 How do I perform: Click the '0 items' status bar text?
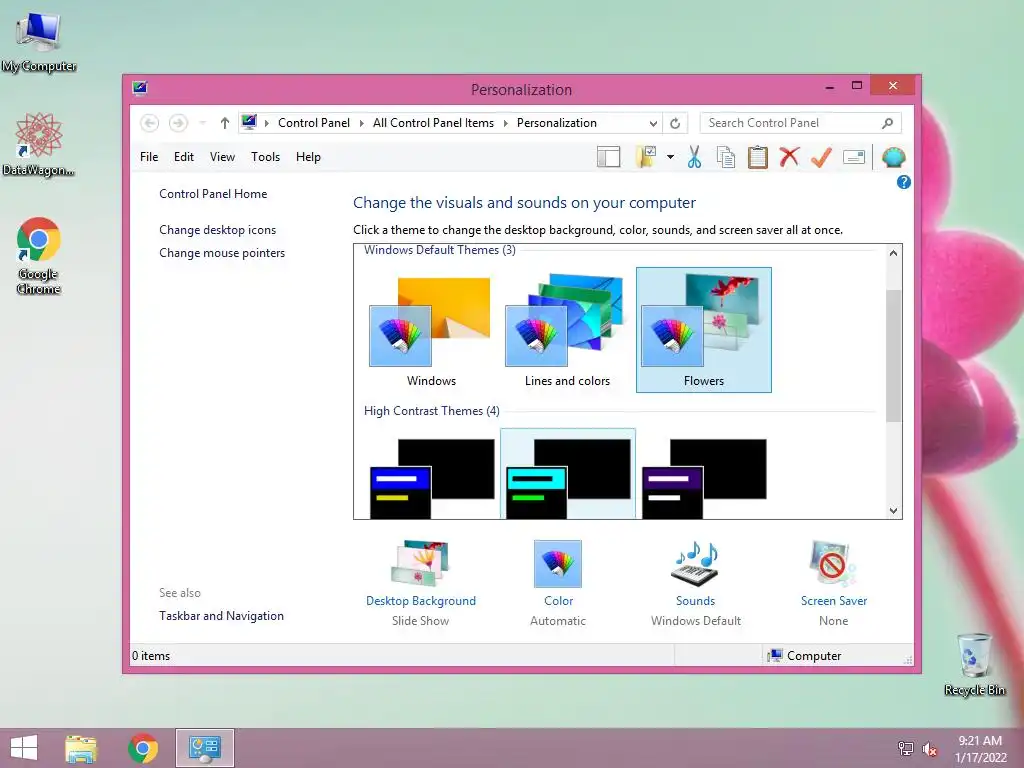pos(151,656)
